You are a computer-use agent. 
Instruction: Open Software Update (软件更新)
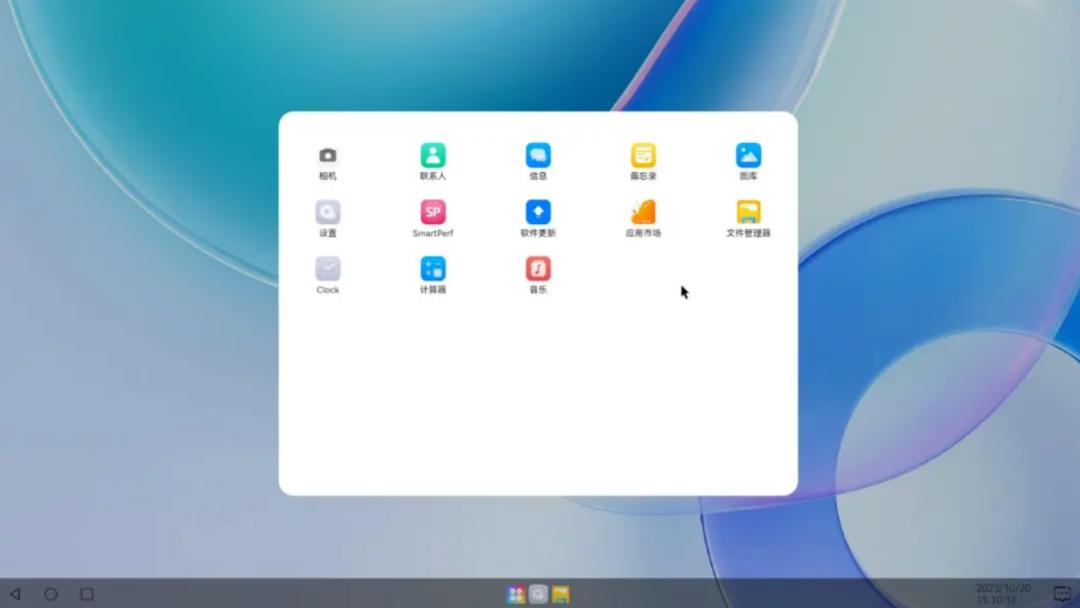537,211
